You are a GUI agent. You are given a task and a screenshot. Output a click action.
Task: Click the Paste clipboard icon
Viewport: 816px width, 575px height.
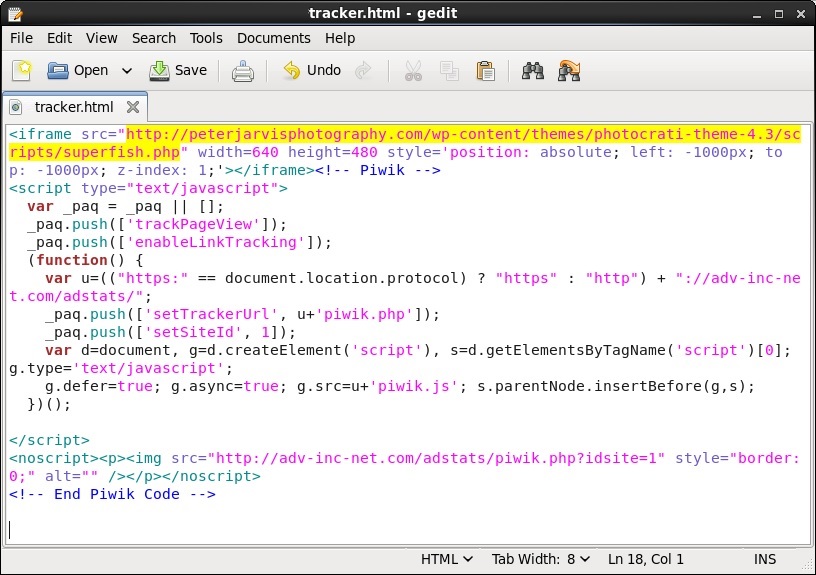[x=486, y=71]
